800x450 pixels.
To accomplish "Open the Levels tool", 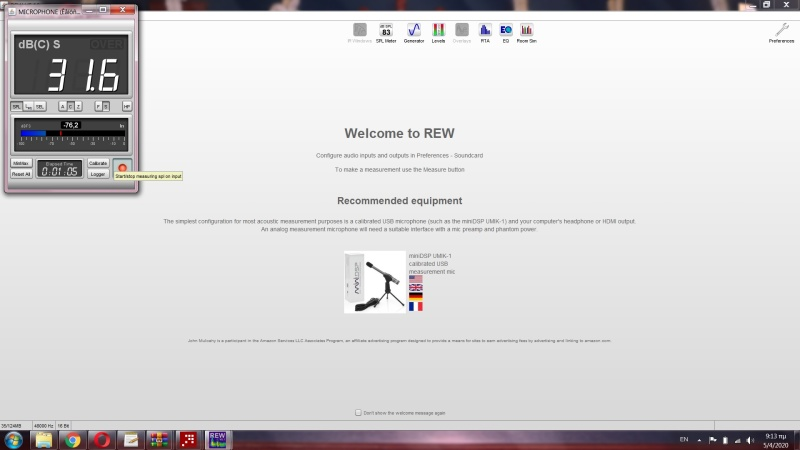I will (438, 32).
